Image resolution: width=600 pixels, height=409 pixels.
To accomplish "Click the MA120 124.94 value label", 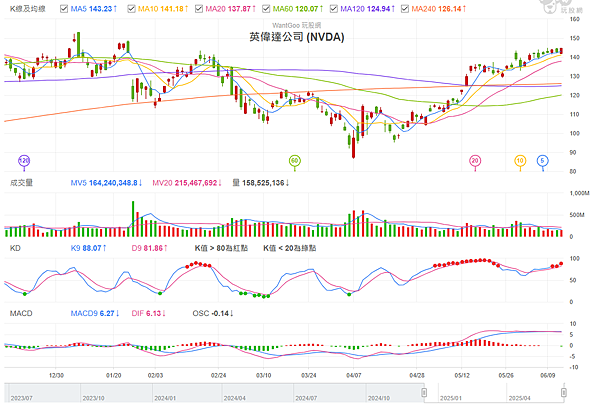I will point(368,8).
